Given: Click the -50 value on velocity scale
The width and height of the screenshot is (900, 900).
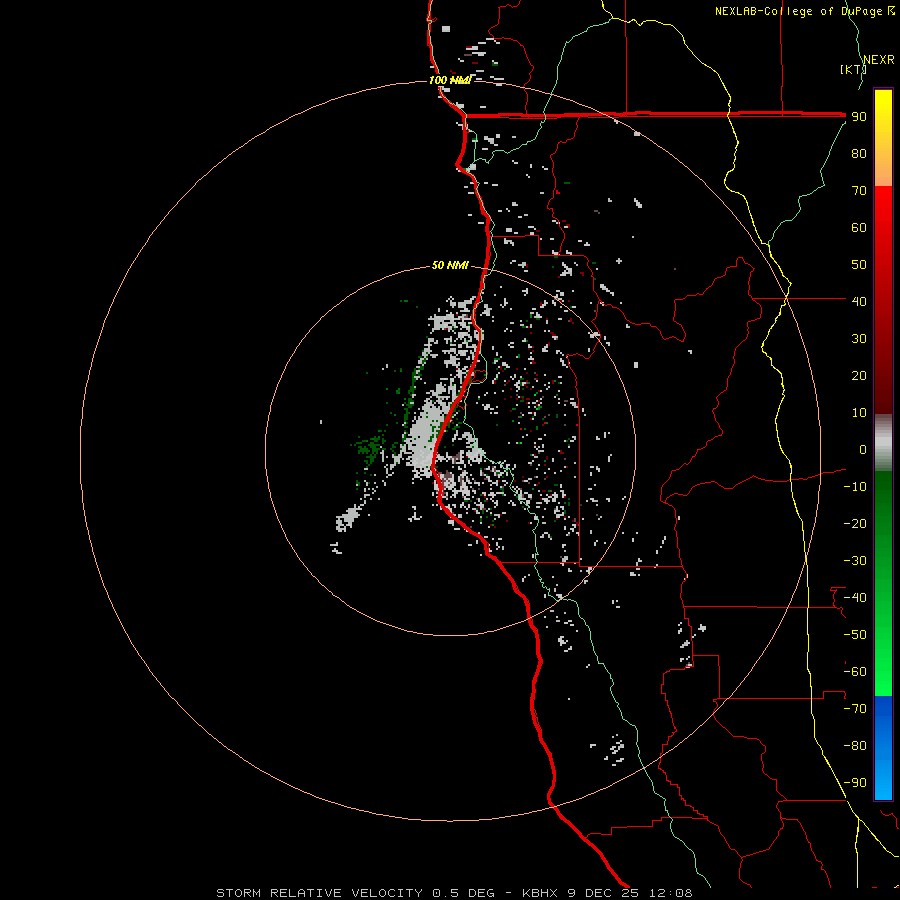Looking at the screenshot, I should click(855, 634).
